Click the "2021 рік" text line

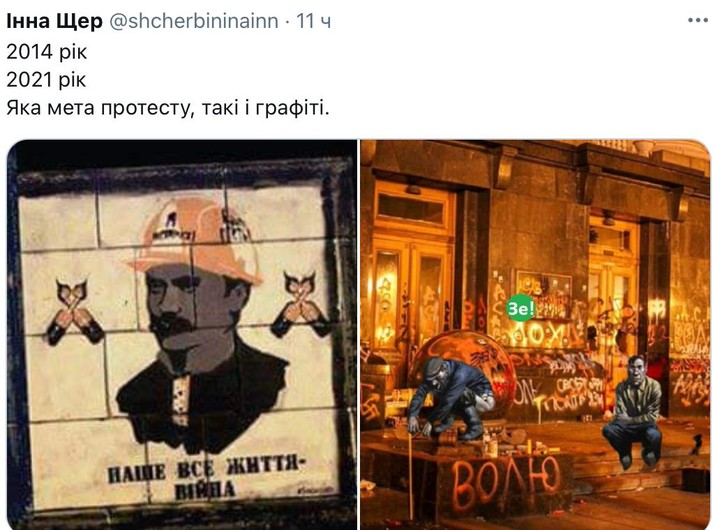(x=46, y=80)
